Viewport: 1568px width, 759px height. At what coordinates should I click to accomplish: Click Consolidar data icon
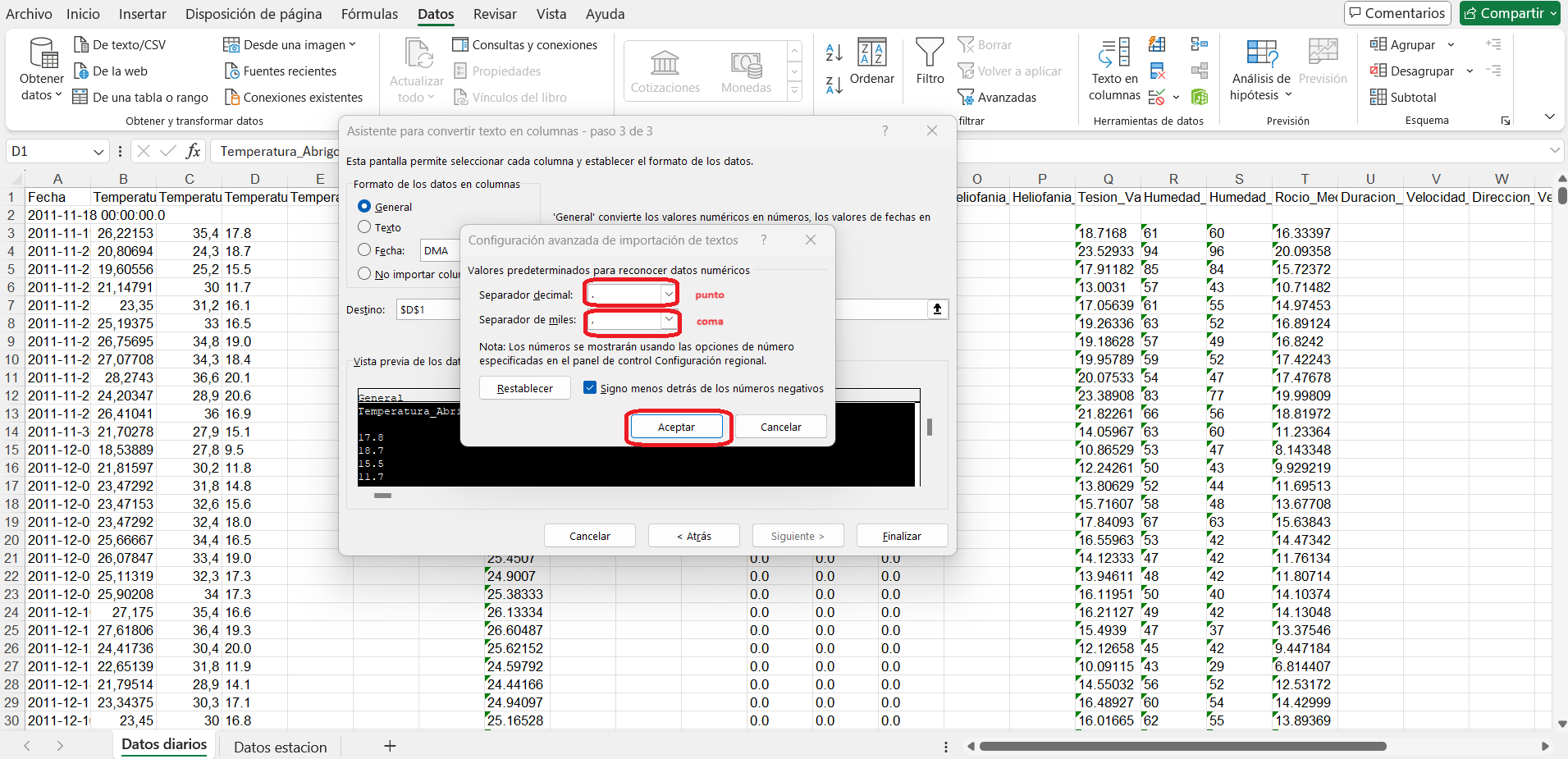[x=1200, y=44]
